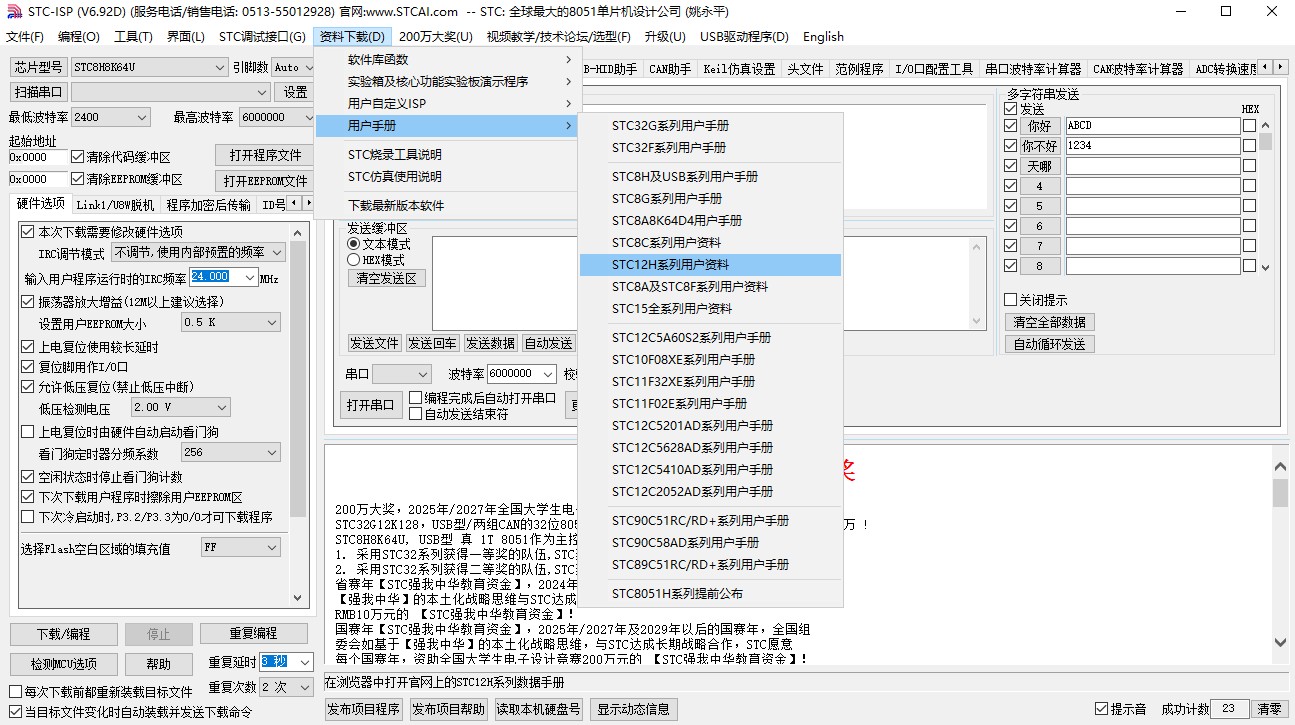Select 文本模式 radio button

click(353, 244)
